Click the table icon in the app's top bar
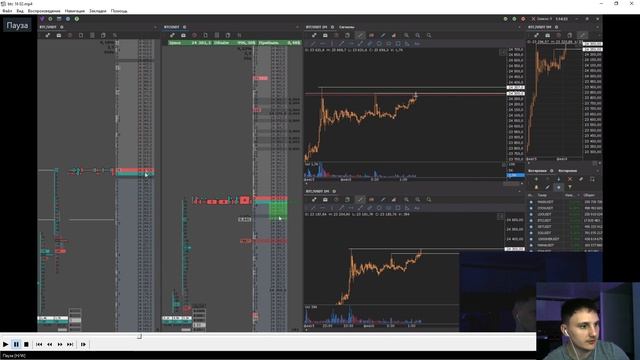 click(x=59, y=19)
